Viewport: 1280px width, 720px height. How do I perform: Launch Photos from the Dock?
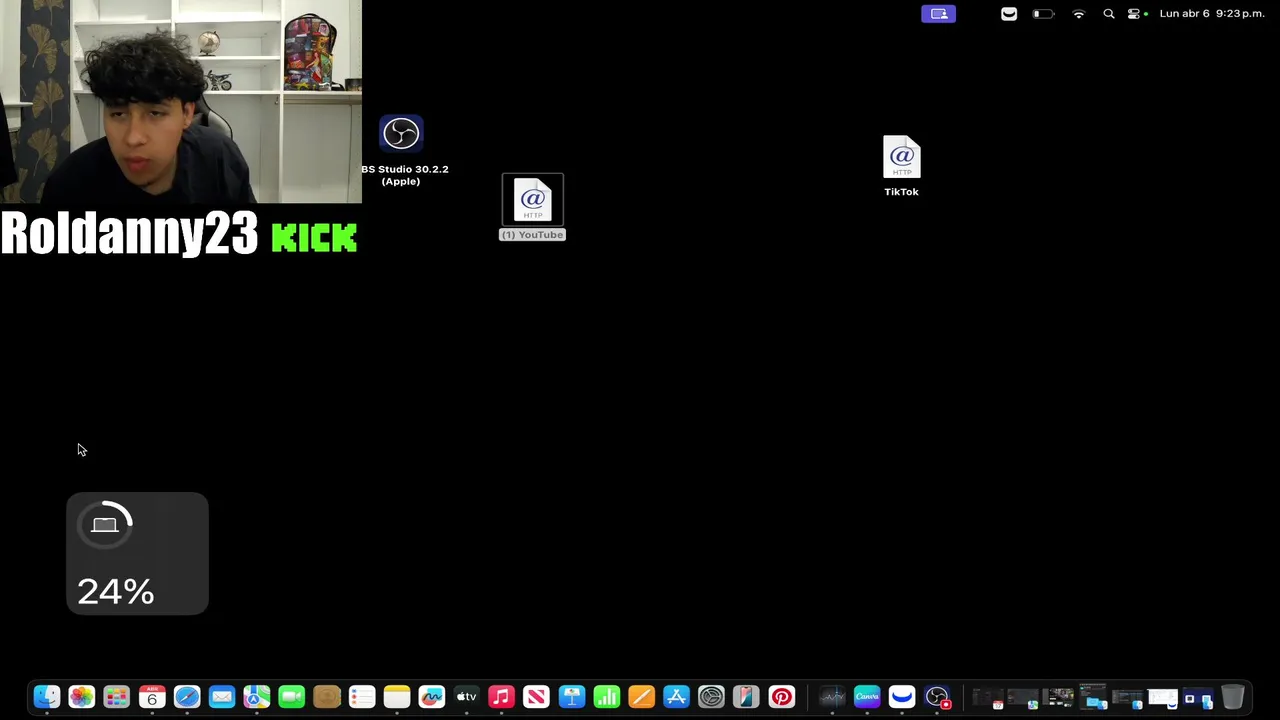pos(82,697)
